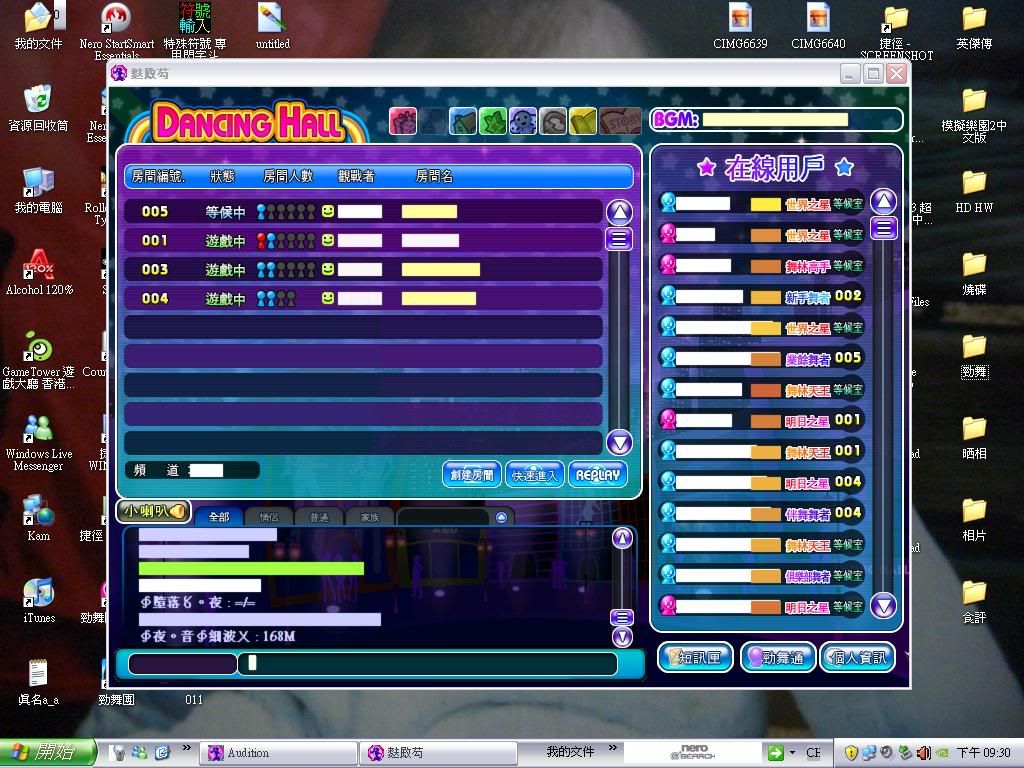Open the pink gift box icon
Image resolution: width=1024 pixels, height=768 pixels.
click(403, 121)
